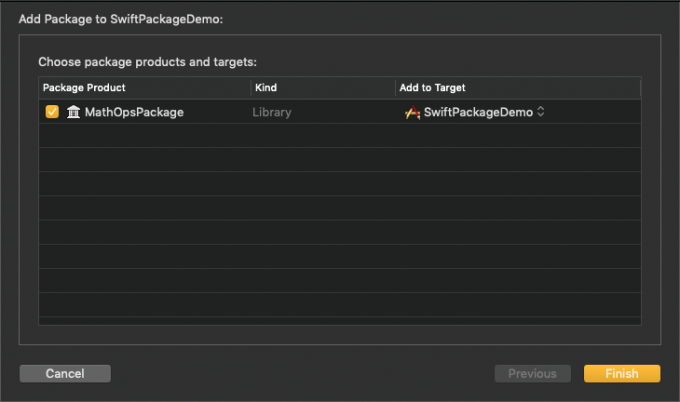The height and width of the screenshot is (402, 680).
Task: Uncheck the MathOpsPackage checkbox
Action: (x=52, y=112)
